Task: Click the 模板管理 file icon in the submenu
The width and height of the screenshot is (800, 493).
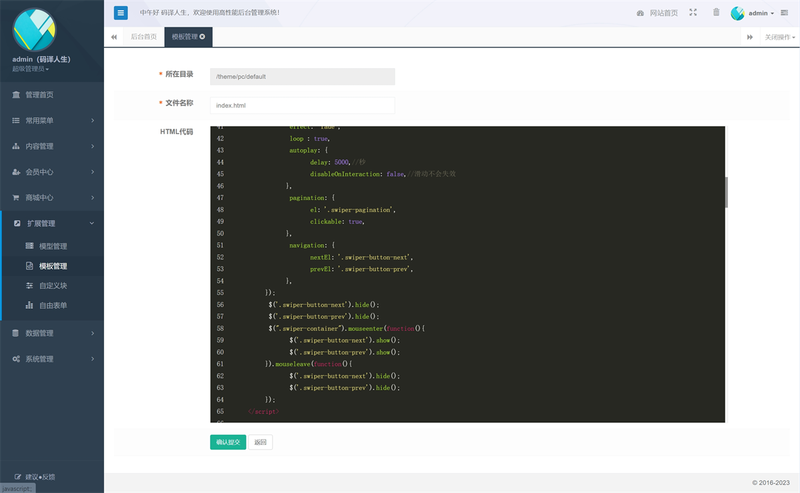Action: (x=30, y=266)
